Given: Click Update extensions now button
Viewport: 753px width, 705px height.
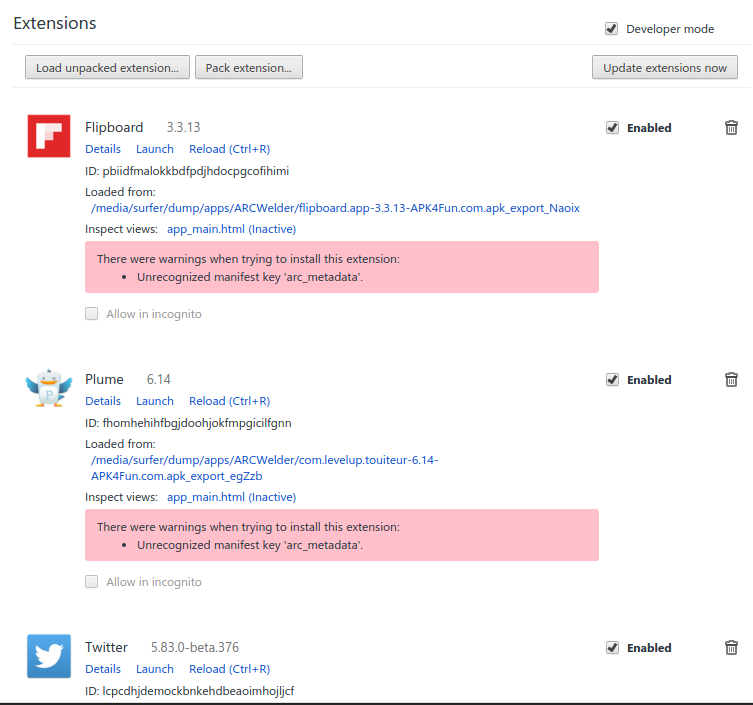Looking at the screenshot, I should [665, 67].
